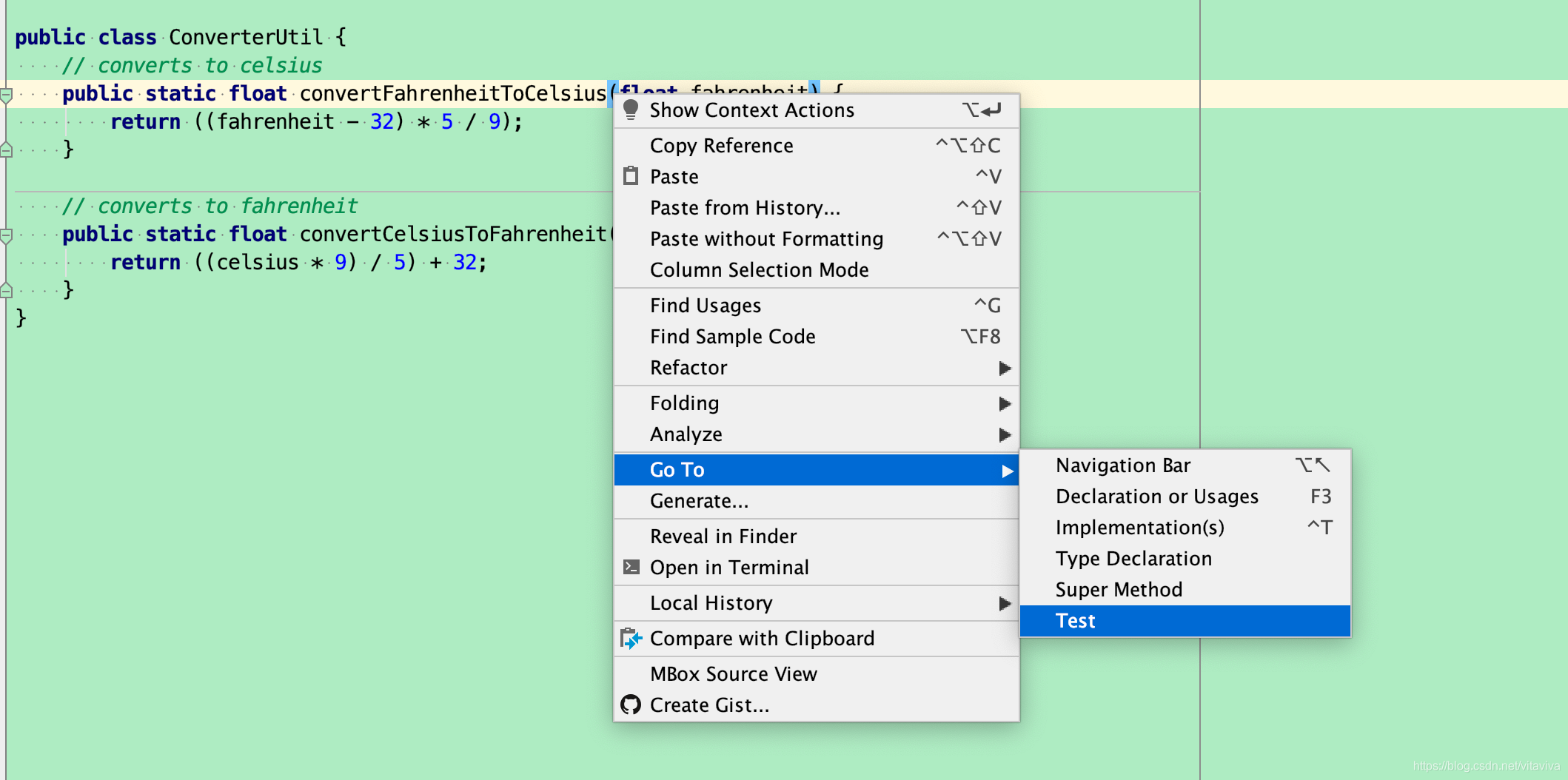Open the Folding menu entry
Screen dimensions: 1568x780
[x=817, y=403]
